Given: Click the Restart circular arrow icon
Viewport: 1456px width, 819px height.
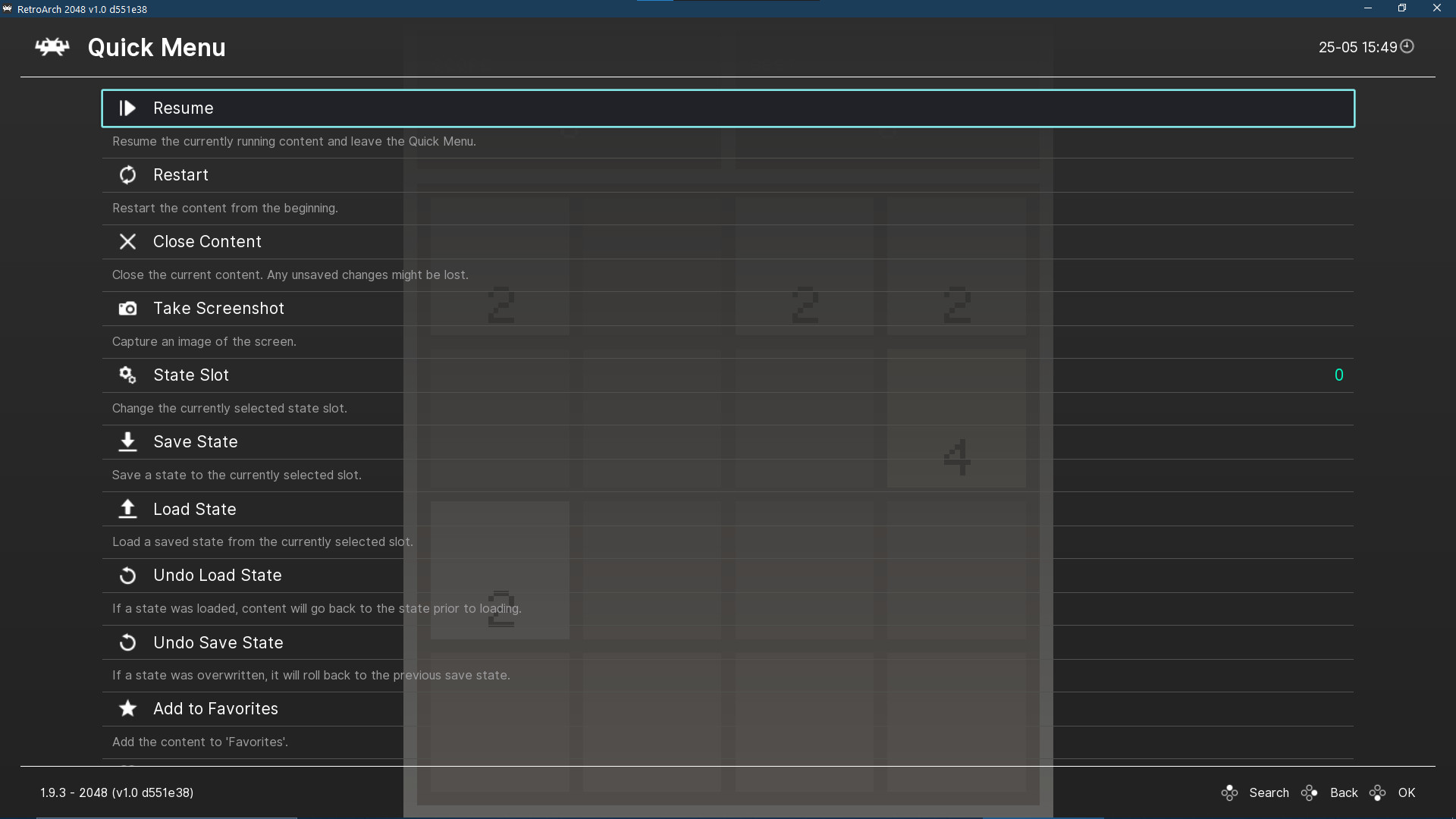Looking at the screenshot, I should pyautogui.click(x=127, y=174).
